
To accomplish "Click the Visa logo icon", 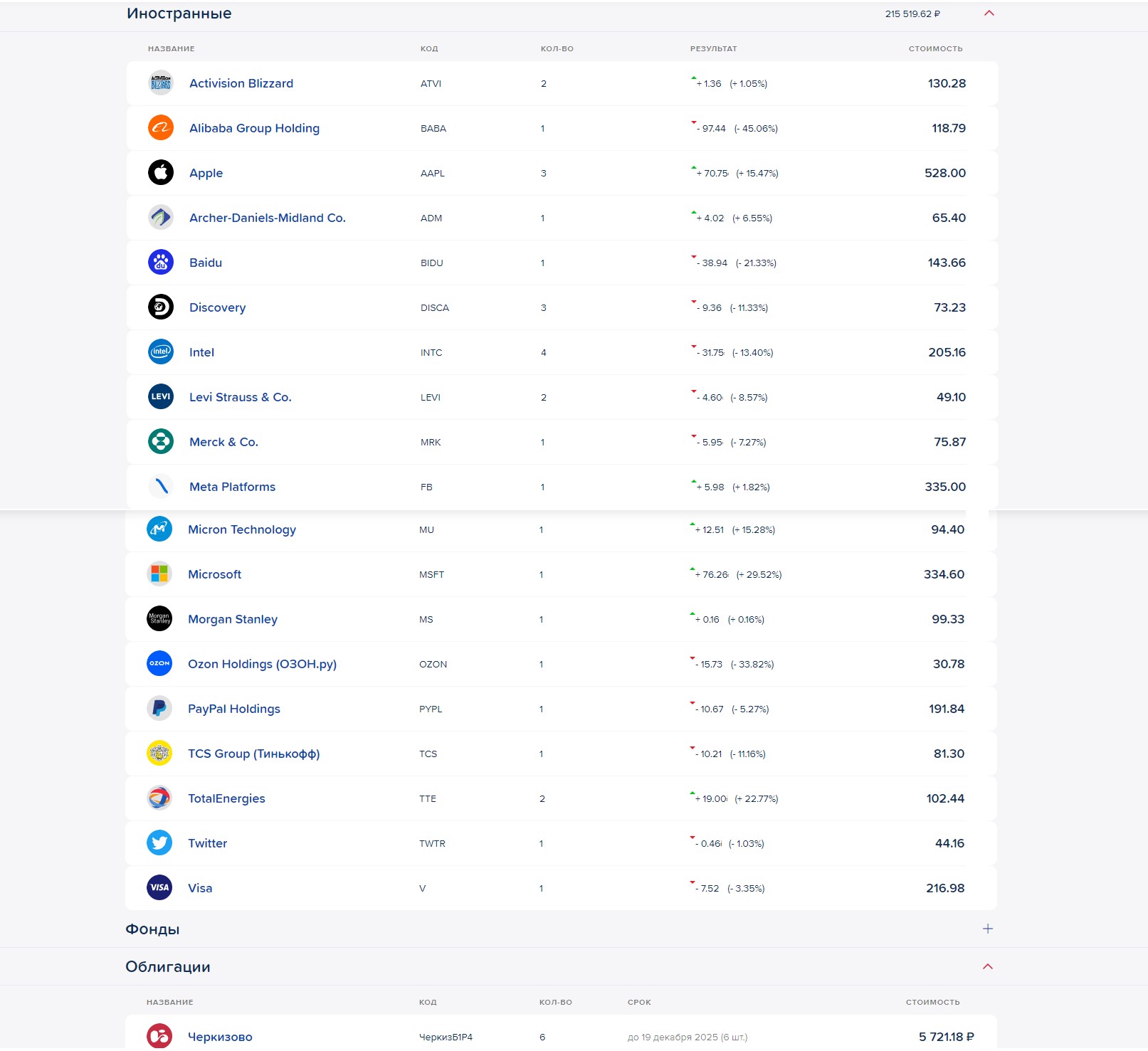I will [159, 888].
